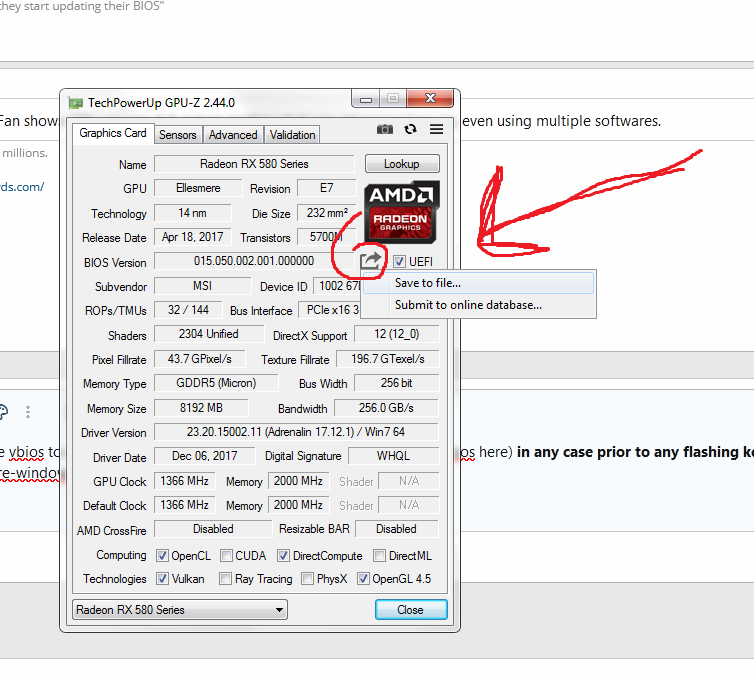Toggle the Vulkan checkbox
The image size is (754, 677).
(163, 578)
